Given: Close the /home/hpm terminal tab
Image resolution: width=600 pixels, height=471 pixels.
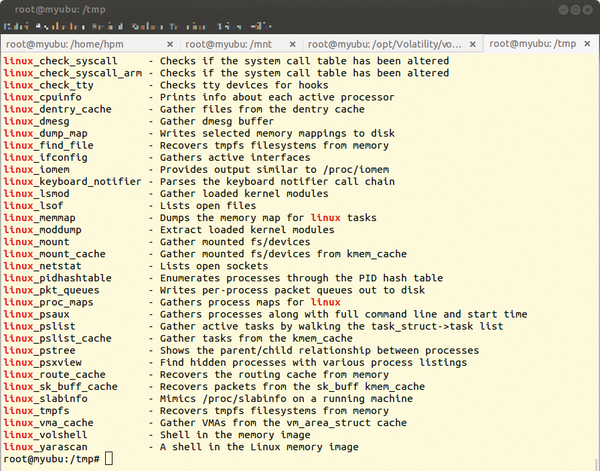Looking at the screenshot, I should (x=170, y=44).
